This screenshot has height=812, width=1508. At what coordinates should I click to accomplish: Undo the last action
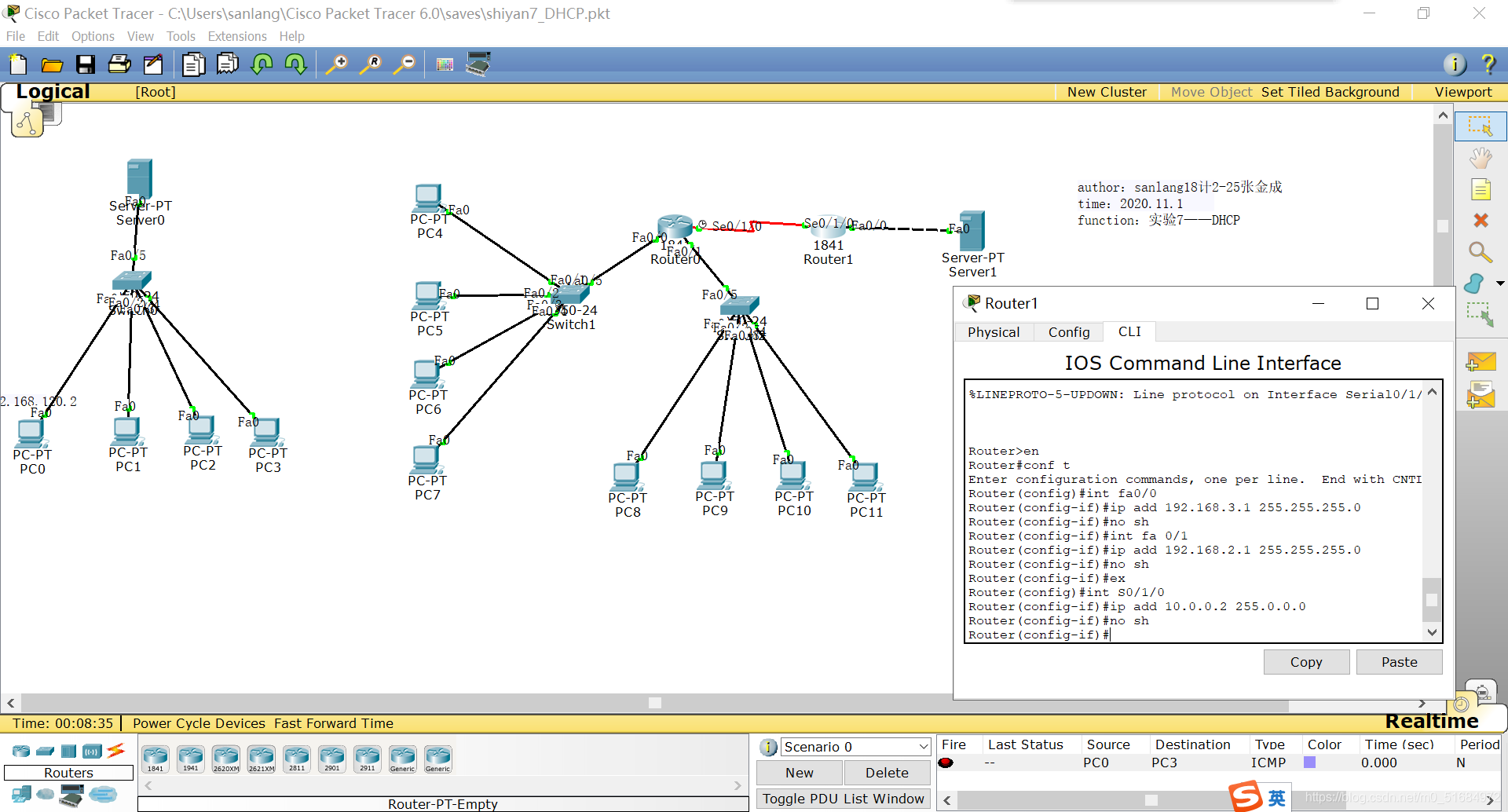point(262,64)
